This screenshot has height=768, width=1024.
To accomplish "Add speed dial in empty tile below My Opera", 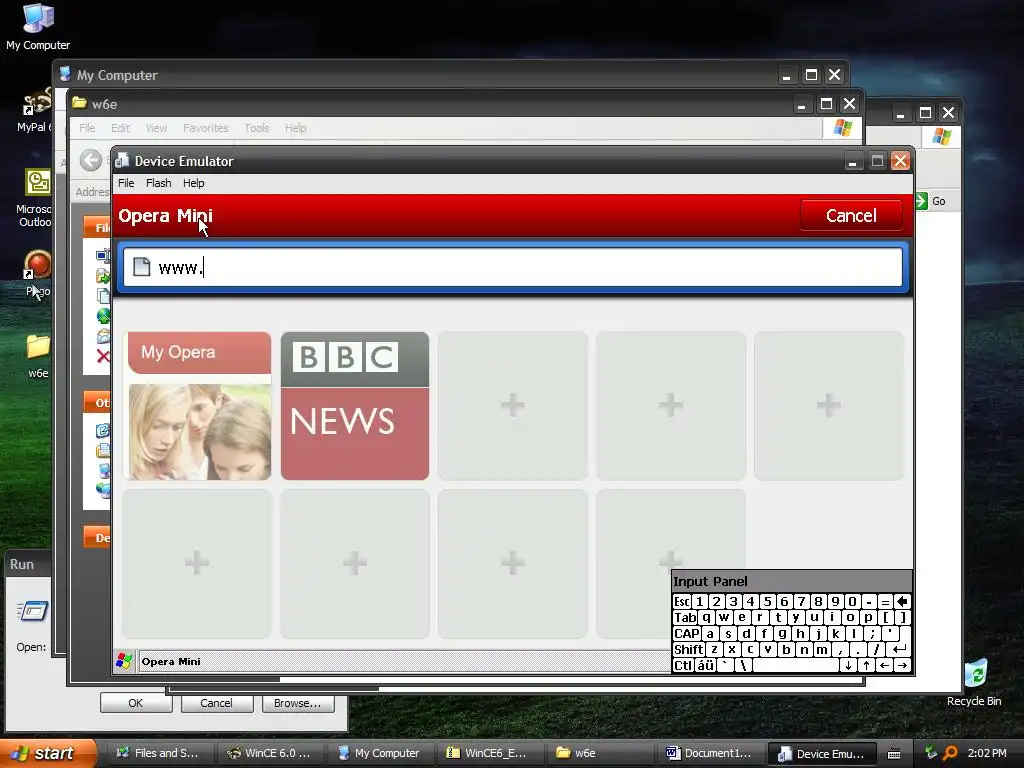I will coord(197,563).
